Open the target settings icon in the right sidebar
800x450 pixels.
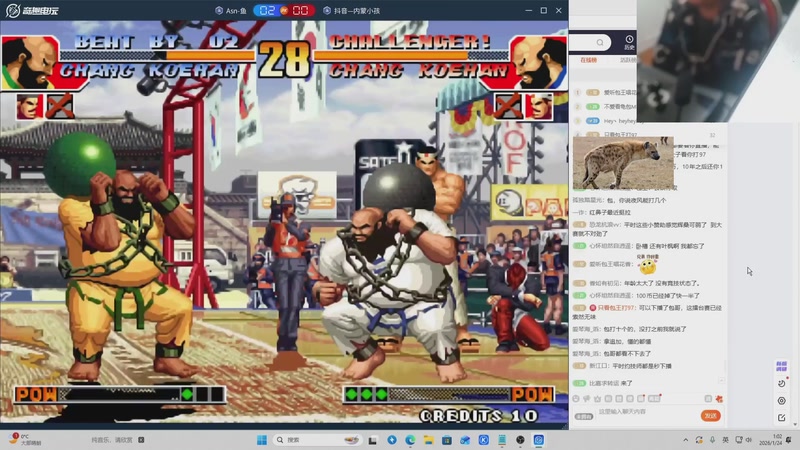782,401
